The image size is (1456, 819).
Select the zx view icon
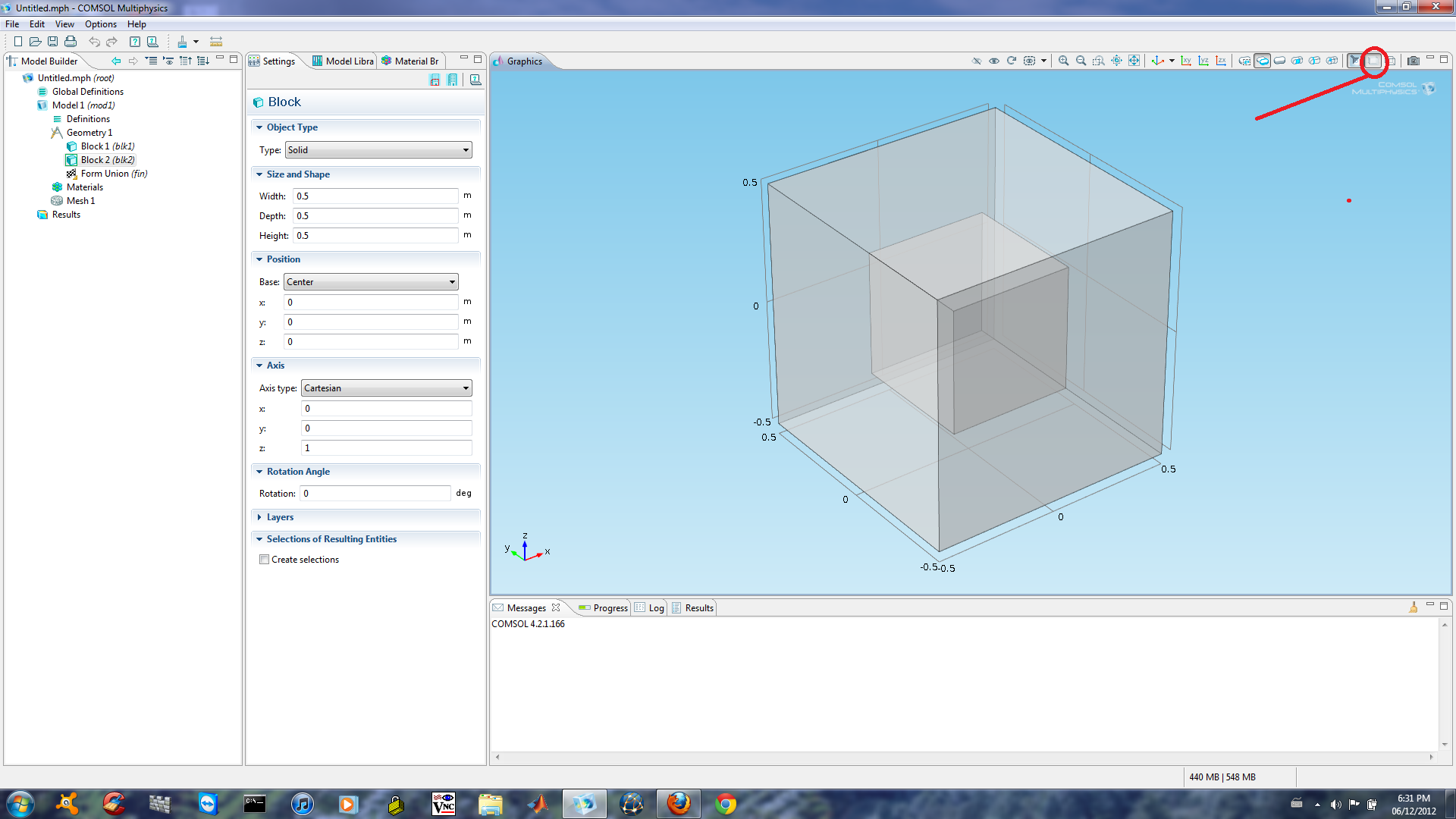point(1221,61)
